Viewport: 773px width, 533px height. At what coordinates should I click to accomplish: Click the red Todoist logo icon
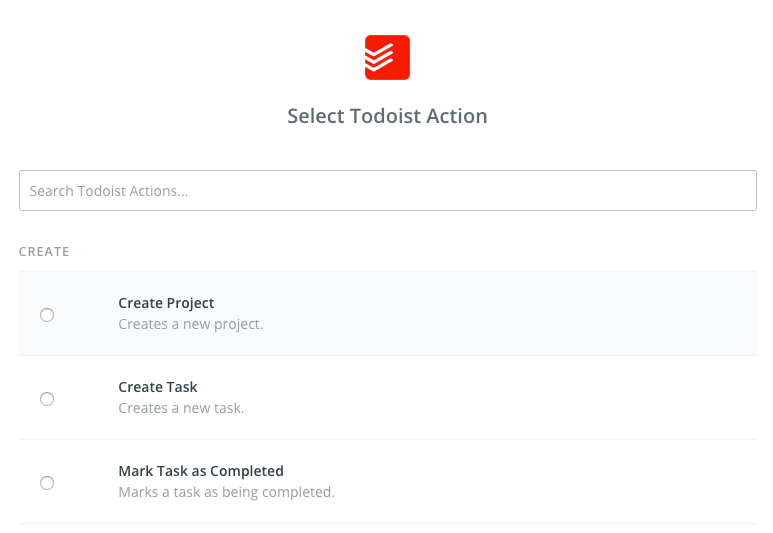tap(387, 58)
